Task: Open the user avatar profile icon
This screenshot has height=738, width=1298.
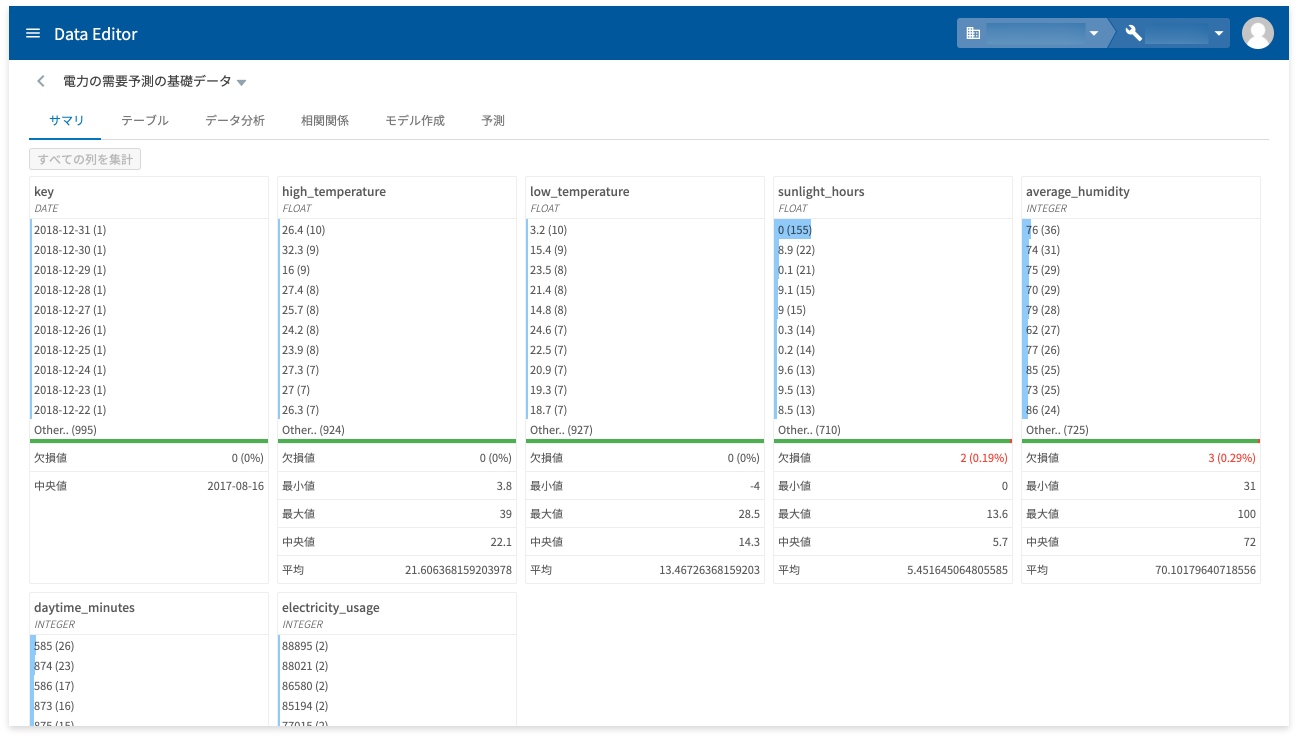Action: (1257, 33)
